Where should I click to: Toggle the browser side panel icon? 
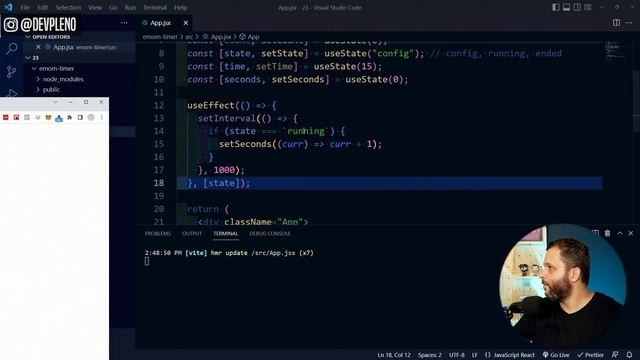click(x=80, y=117)
